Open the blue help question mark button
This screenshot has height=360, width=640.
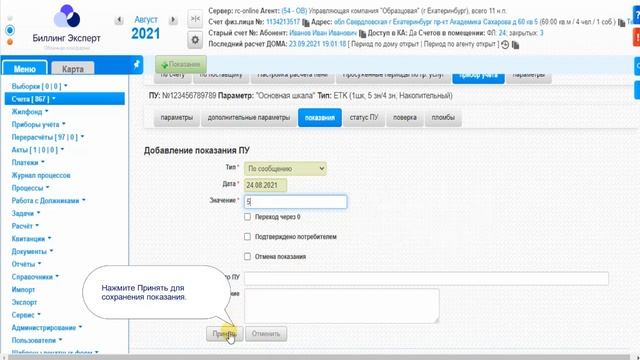pyautogui.click(x=637, y=16)
